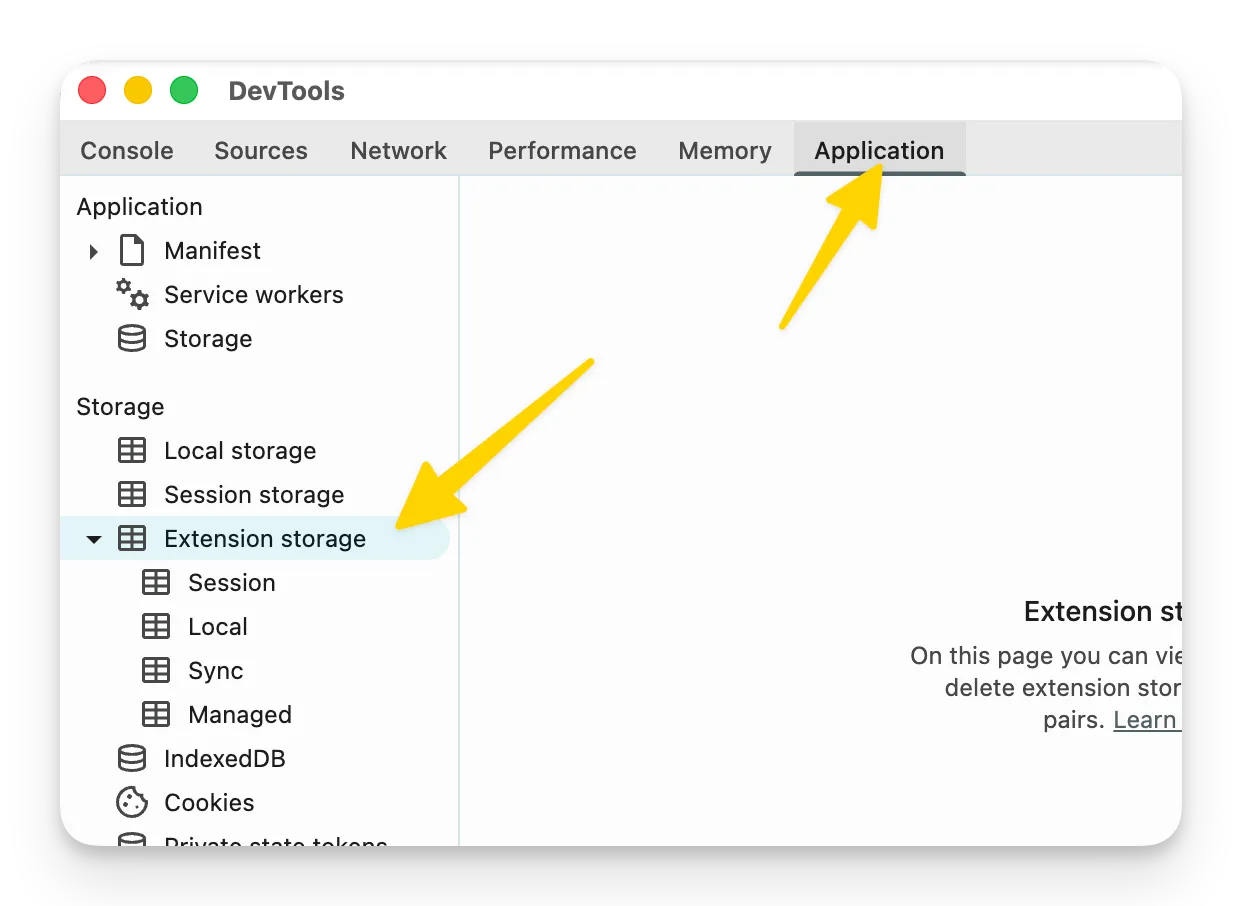Click the Cookies cookie icon
Viewport: 1242px width, 906px height.
(x=131, y=802)
